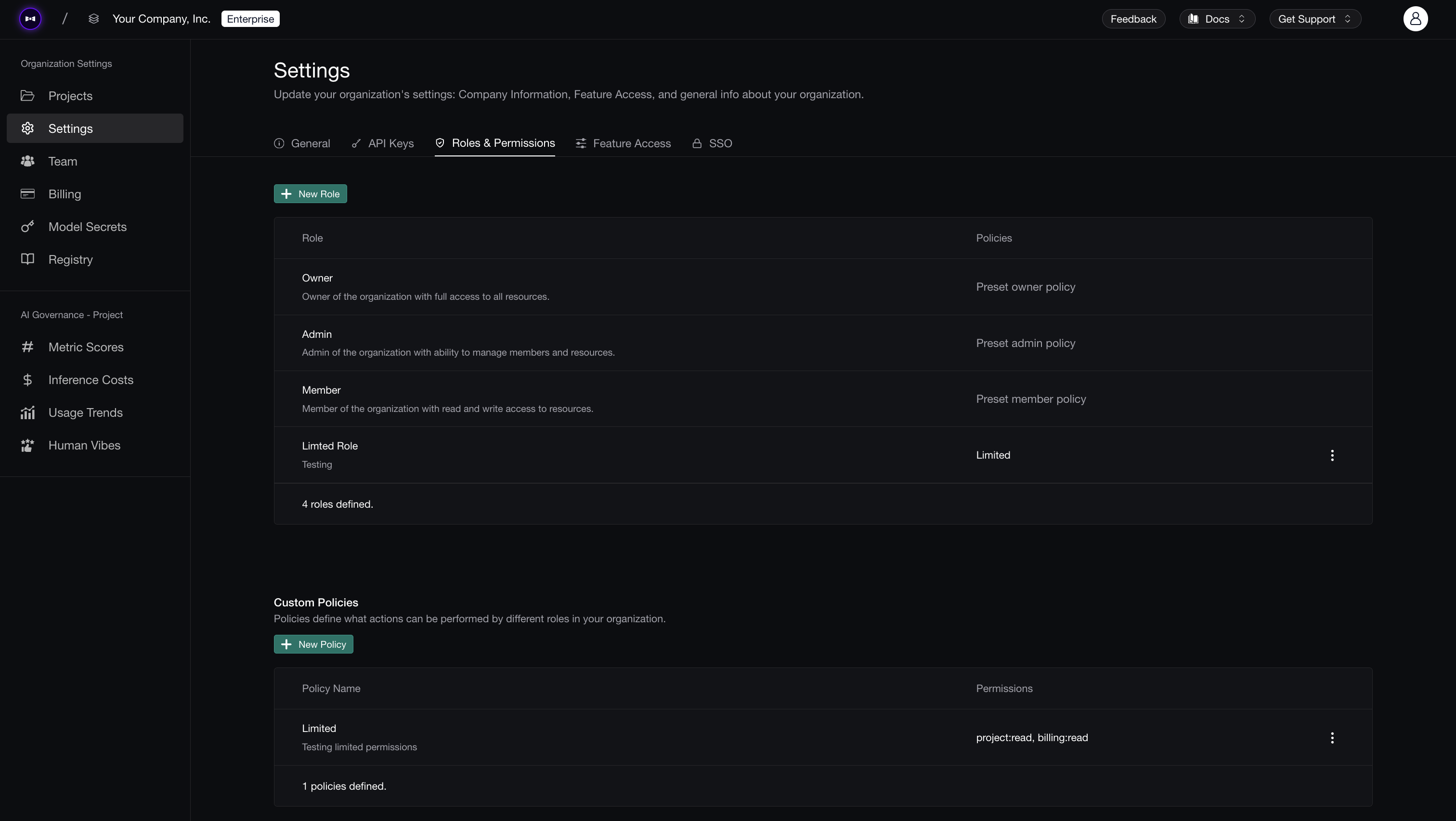Click the app logo in the top bar
Viewport: 1456px width, 821px height.
click(x=30, y=19)
